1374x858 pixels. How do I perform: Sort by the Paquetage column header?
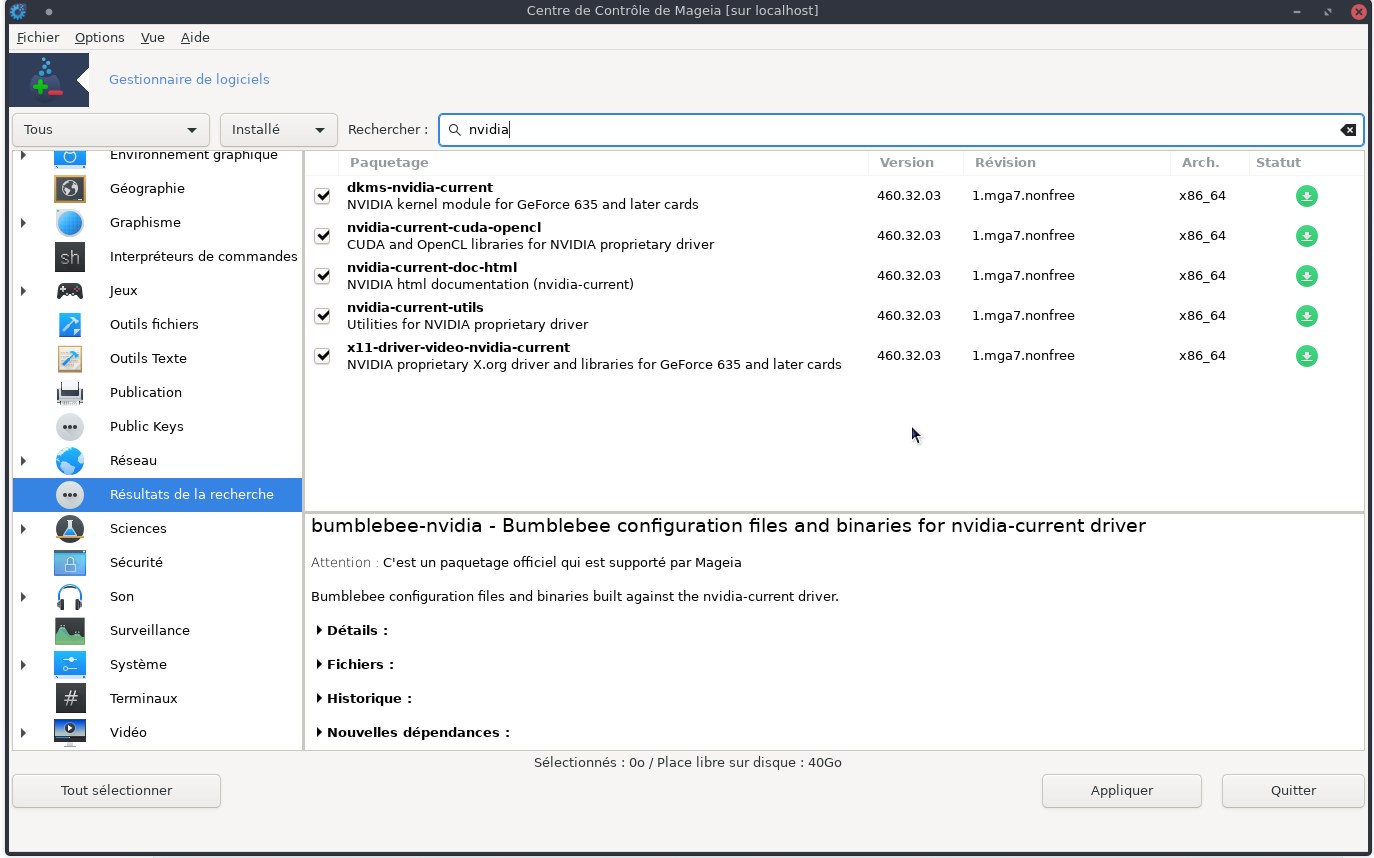604,162
